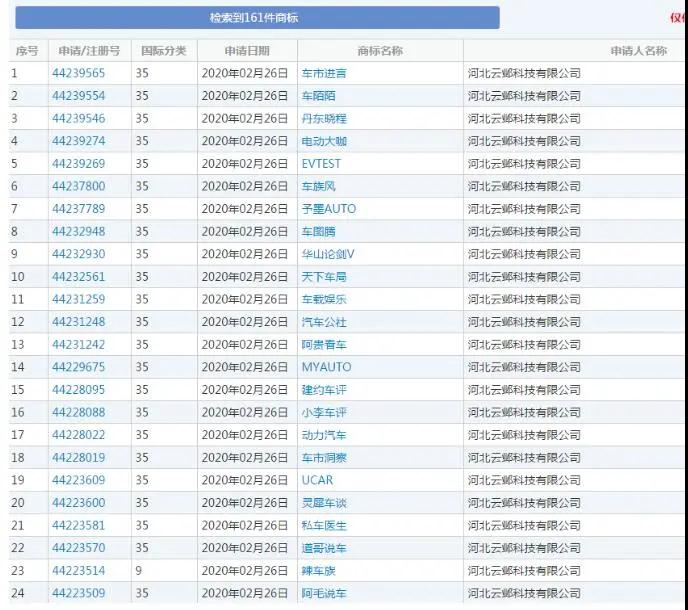
Task: Open application number 44239274
Action: pyautogui.click(x=79, y=141)
